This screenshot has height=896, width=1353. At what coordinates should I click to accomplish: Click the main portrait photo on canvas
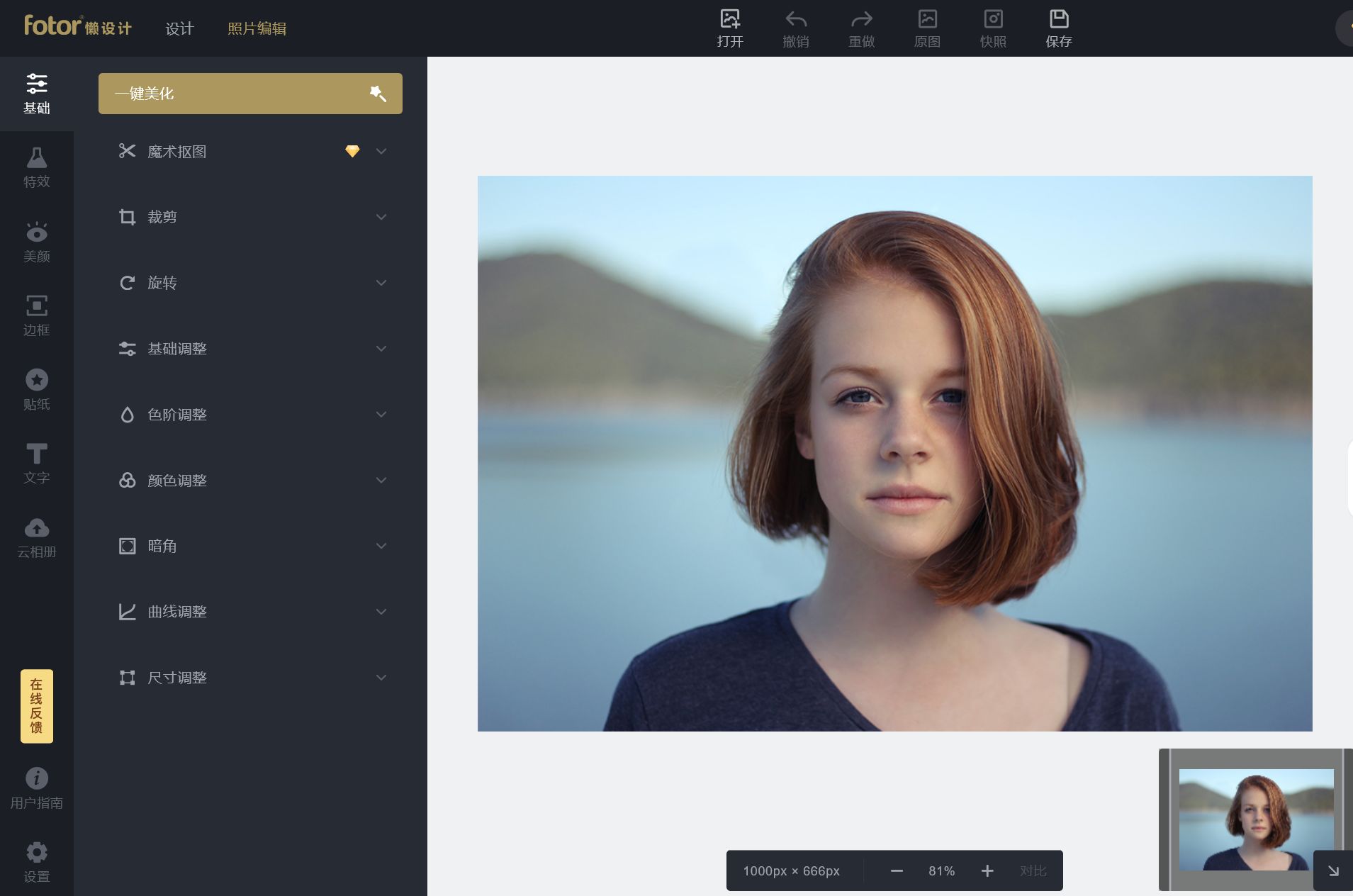(x=894, y=454)
